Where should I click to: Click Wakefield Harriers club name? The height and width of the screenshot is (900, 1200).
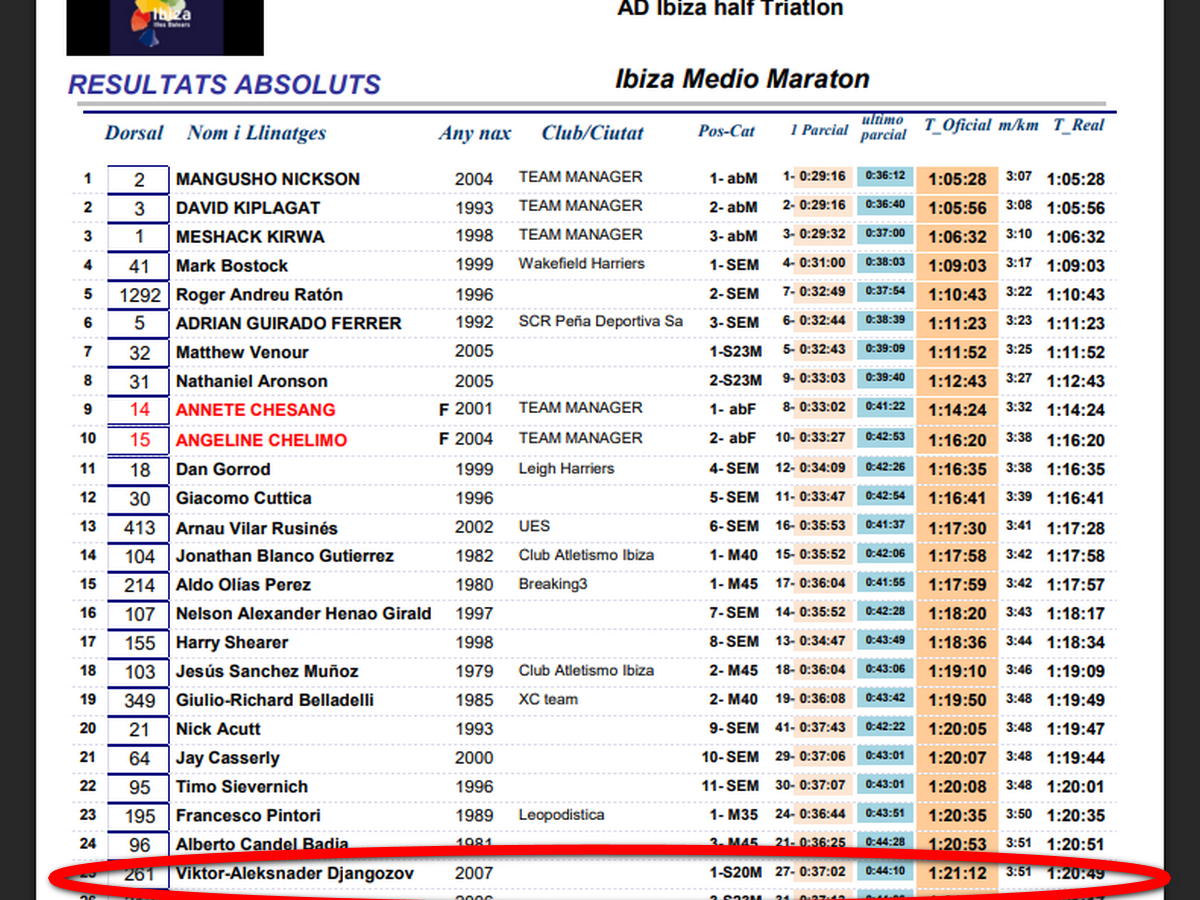tap(581, 264)
